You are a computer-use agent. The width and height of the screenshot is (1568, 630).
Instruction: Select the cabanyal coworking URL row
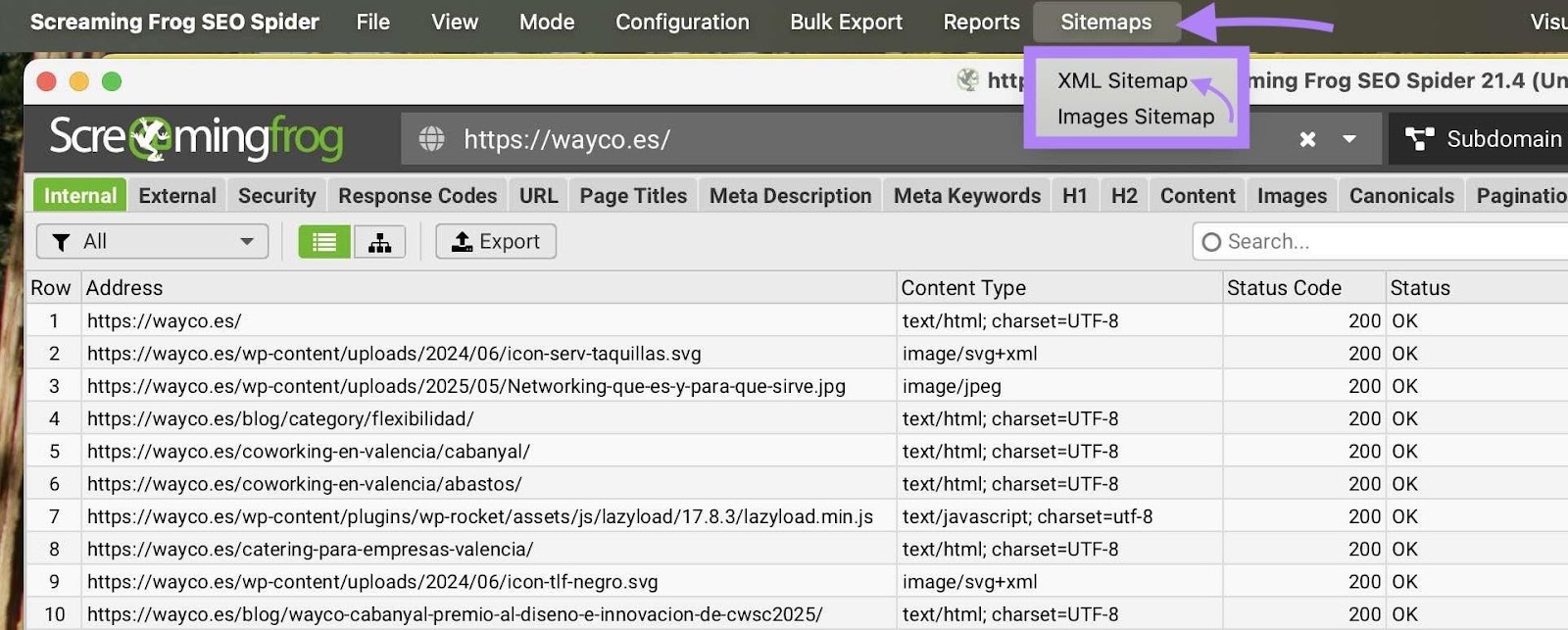click(x=309, y=452)
